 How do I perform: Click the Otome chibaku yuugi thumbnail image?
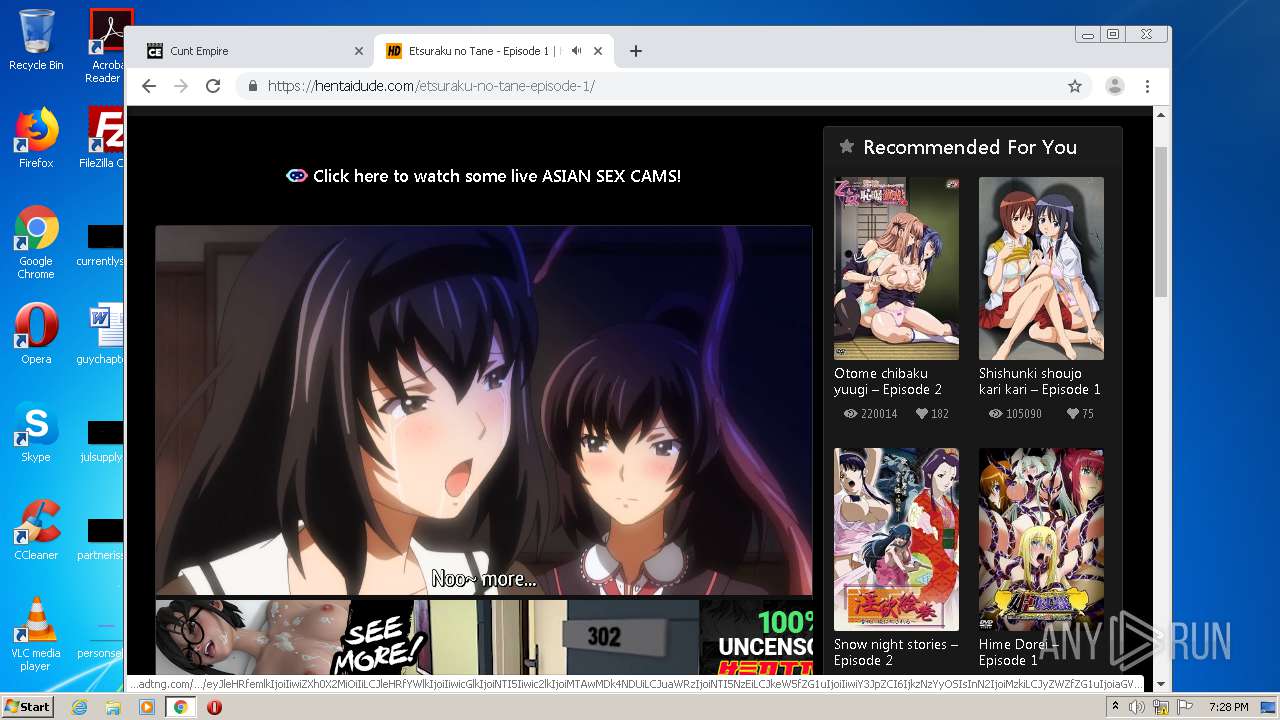click(896, 268)
